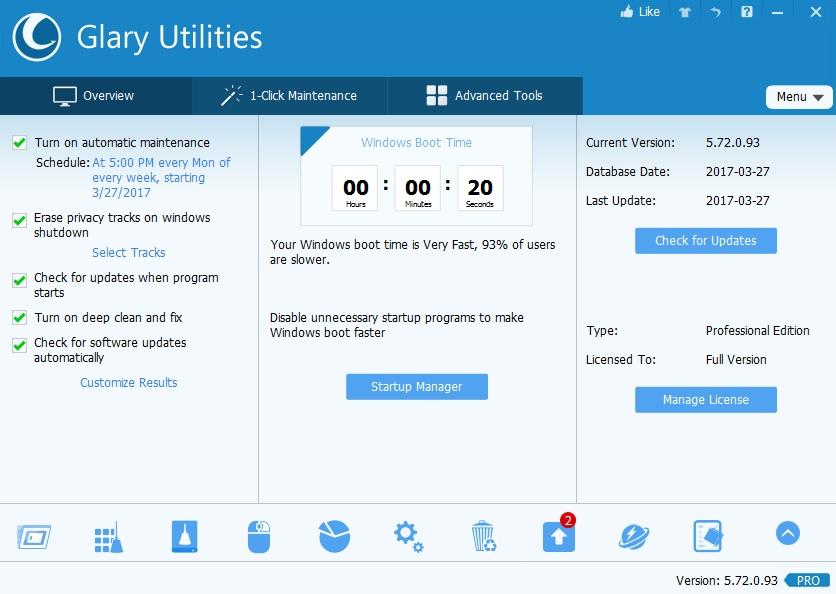Viewport: 836px width, 594px height.
Task: Click the status bar Version: 5.72.0.93 text
Action: [727, 581]
